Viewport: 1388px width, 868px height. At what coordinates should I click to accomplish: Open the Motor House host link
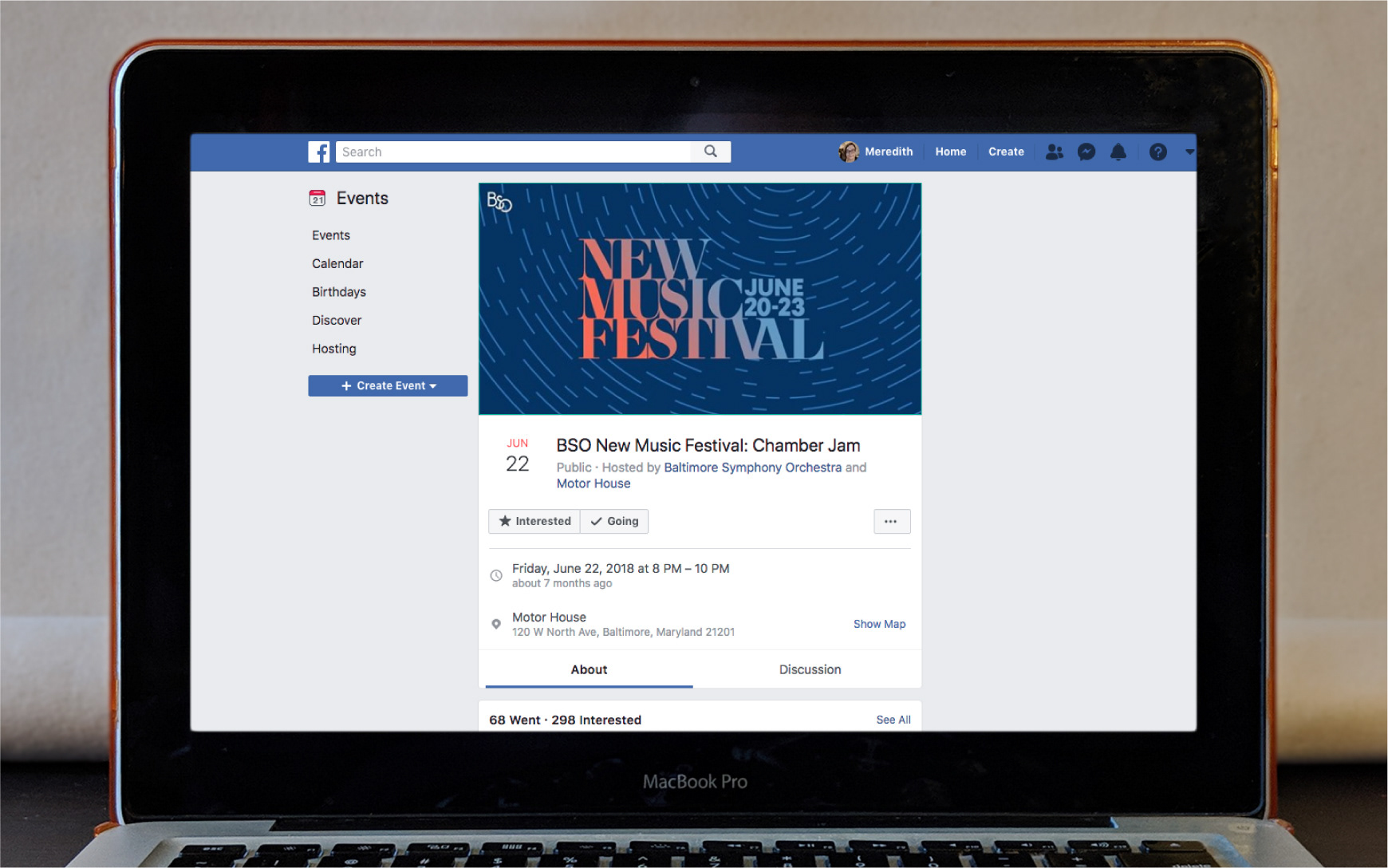[593, 483]
